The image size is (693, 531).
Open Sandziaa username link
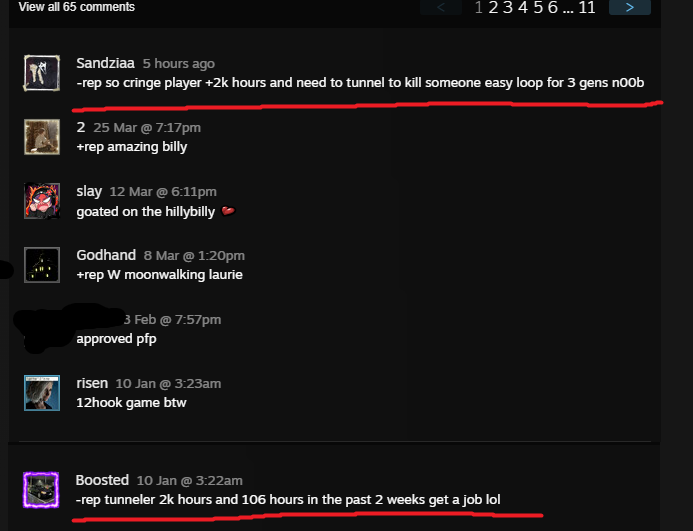coord(105,63)
